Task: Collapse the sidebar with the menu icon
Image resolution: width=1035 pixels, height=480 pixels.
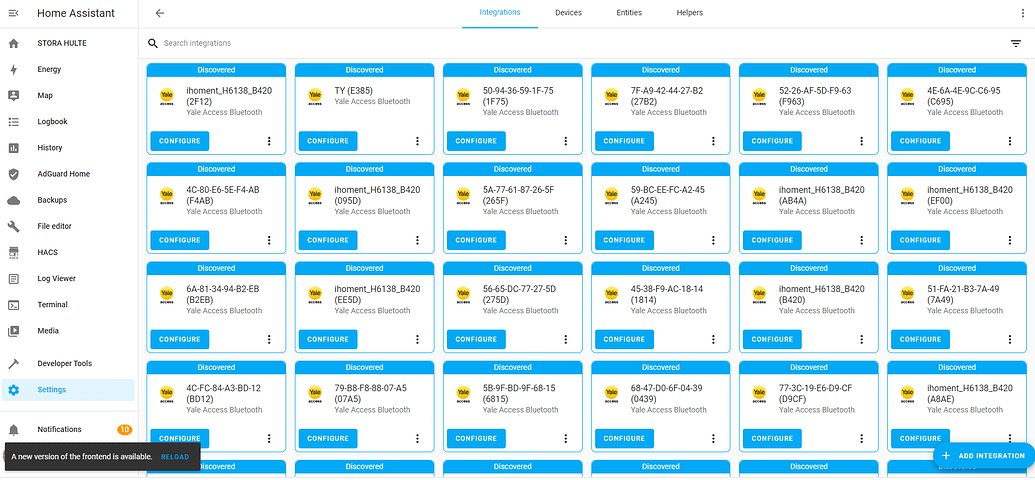Action: pos(13,13)
